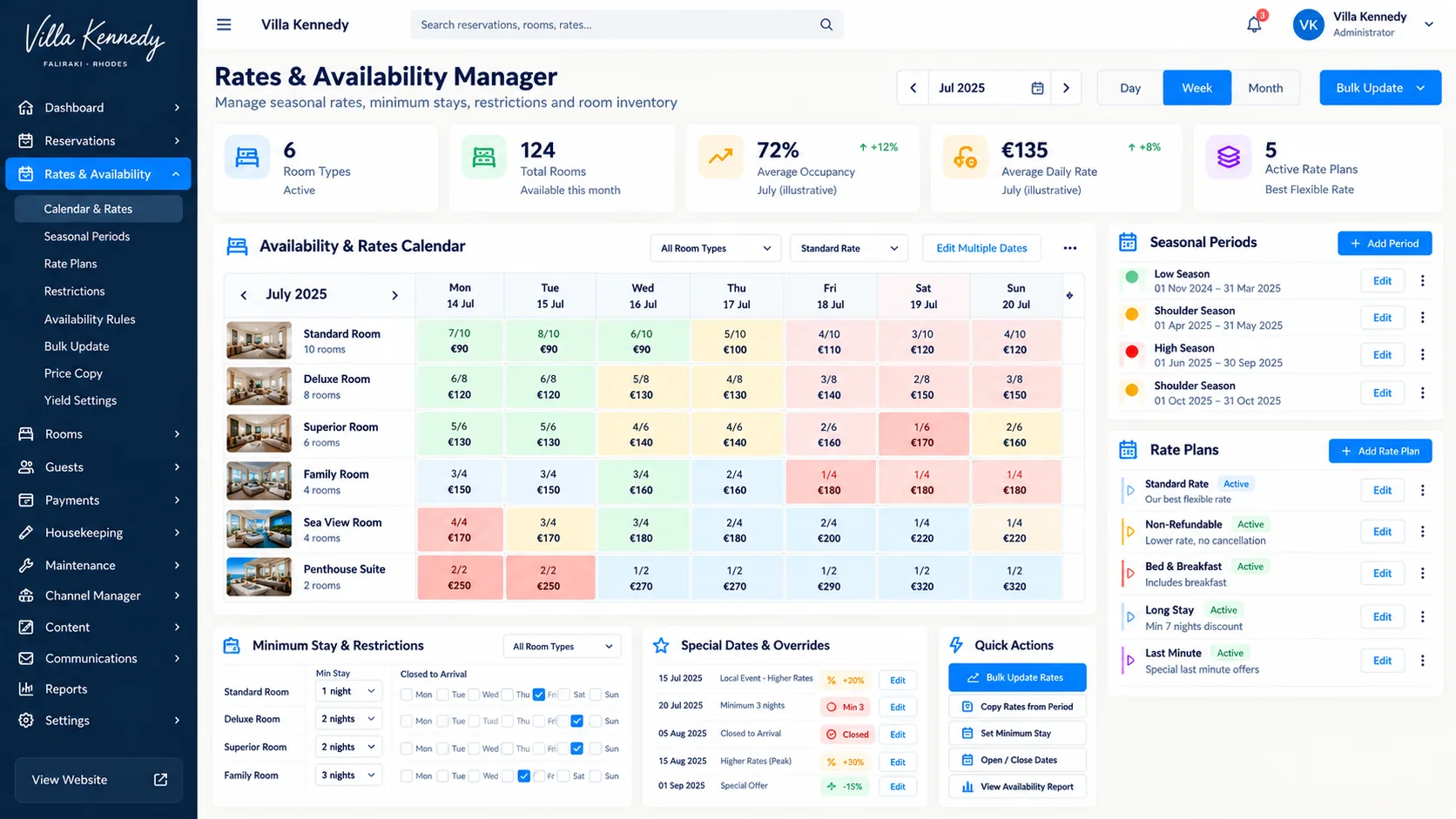Open the hamburger menu icon
This screenshot has height=819, width=1456.
[x=224, y=24]
